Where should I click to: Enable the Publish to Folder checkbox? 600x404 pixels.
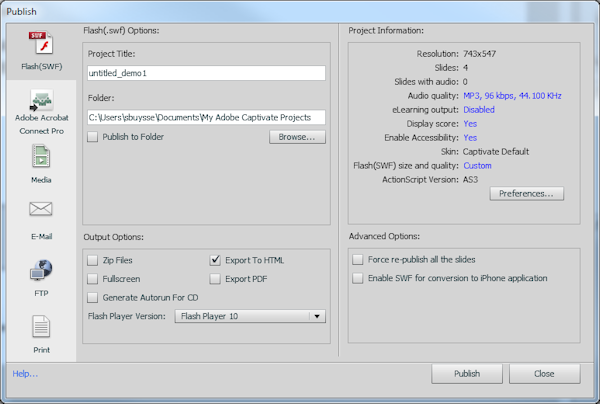(x=94, y=137)
